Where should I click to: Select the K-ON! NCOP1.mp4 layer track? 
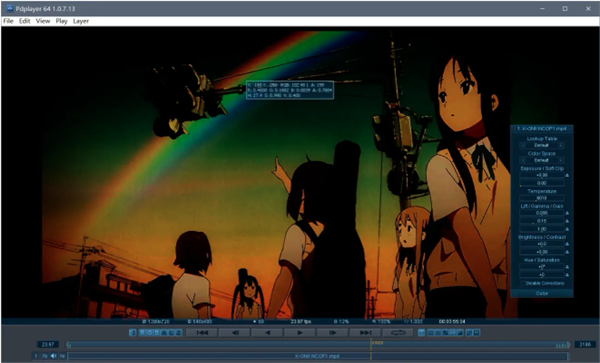(318, 356)
